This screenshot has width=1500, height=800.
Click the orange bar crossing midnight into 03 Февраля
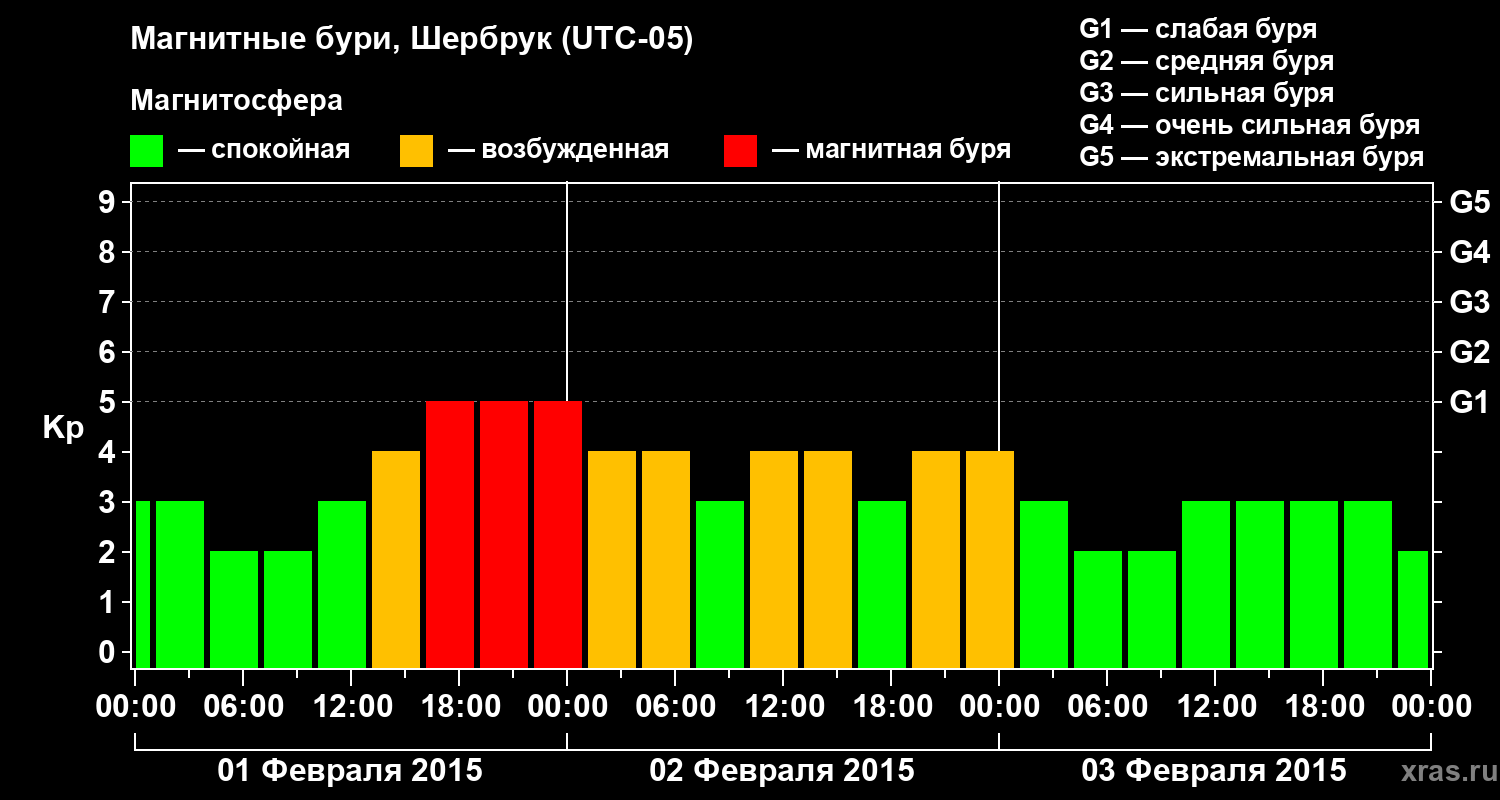[990, 559]
